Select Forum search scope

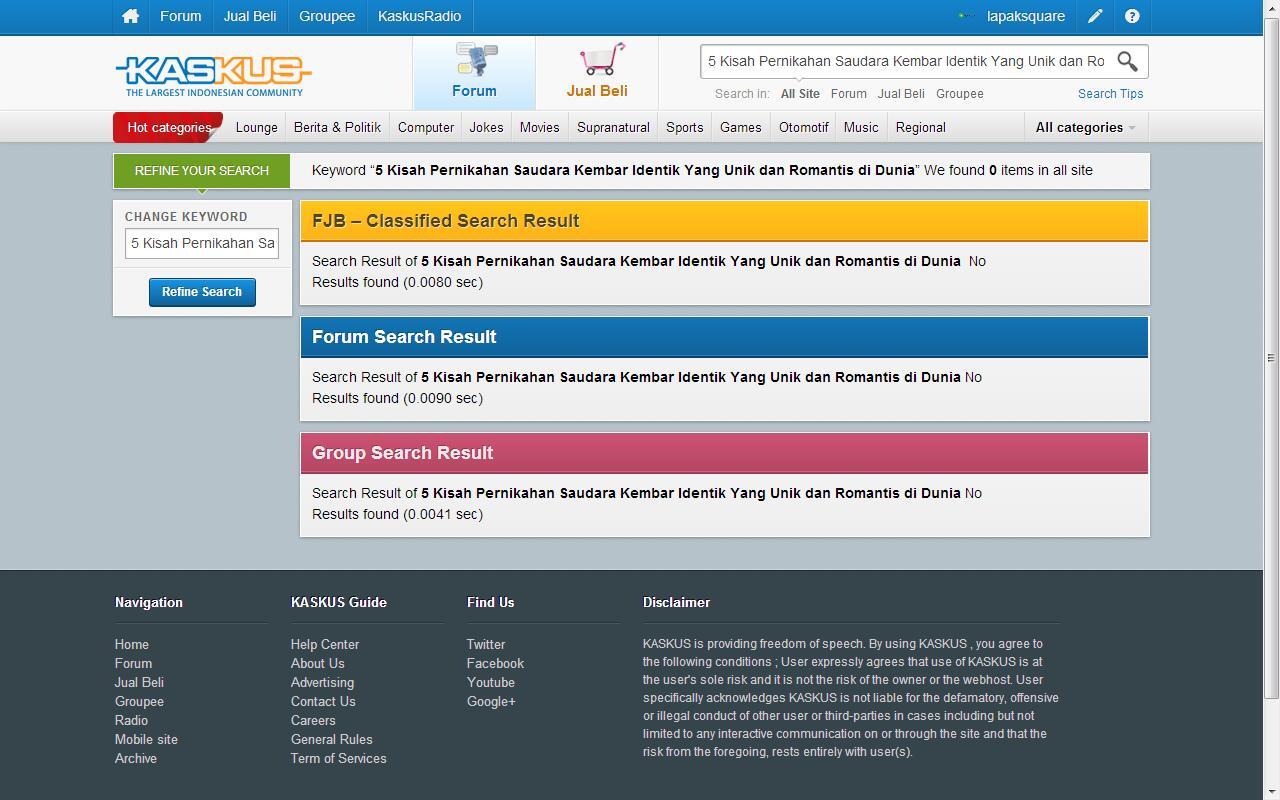(x=848, y=94)
